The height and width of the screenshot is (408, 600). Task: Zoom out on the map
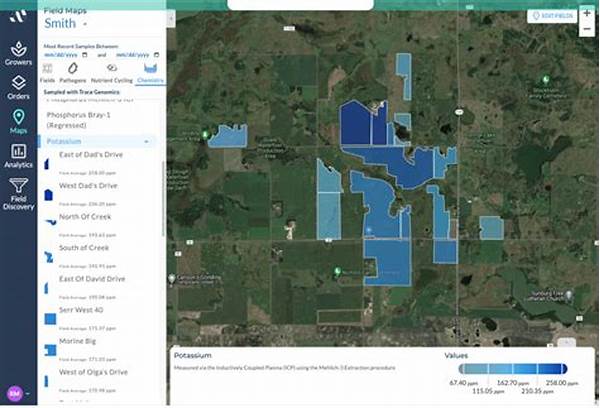tap(586, 30)
